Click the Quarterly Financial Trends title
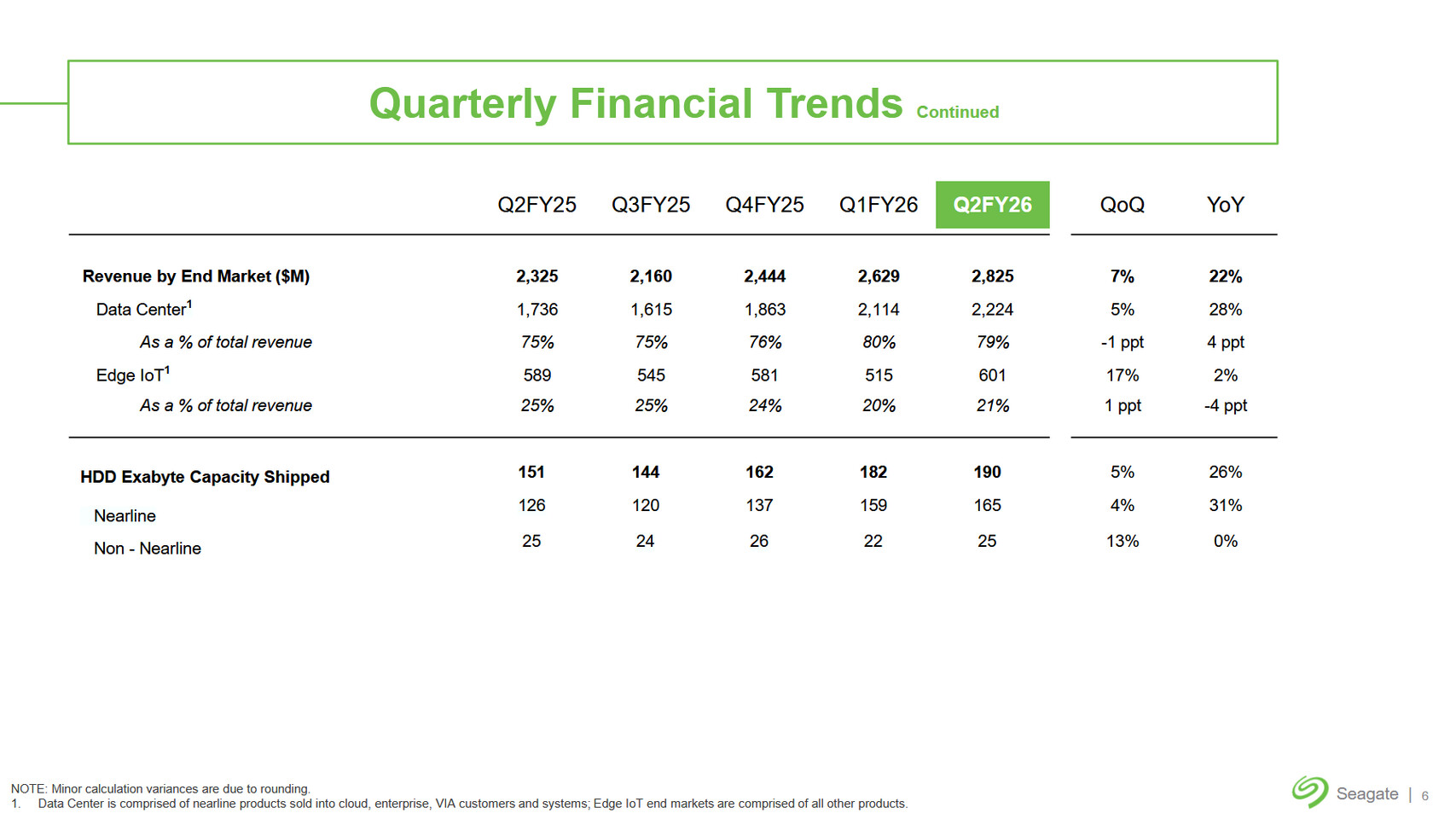The height and width of the screenshot is (819, 1456). coord(635,103)
